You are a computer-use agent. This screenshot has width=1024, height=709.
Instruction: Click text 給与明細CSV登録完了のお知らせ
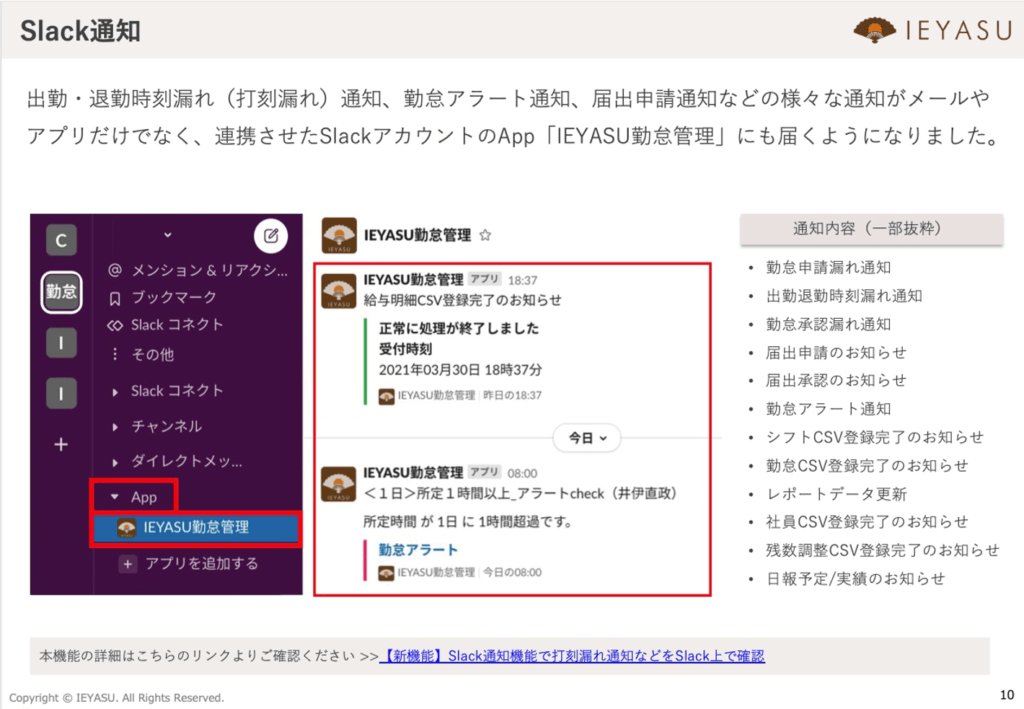(462, 300)
